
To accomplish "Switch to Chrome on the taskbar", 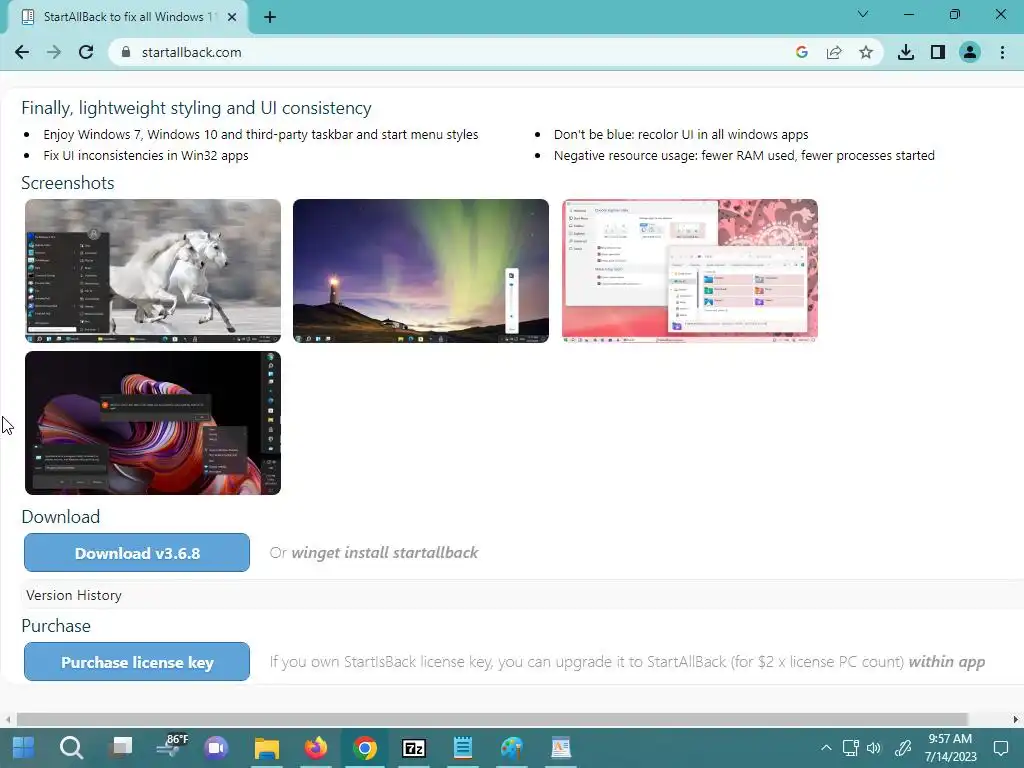I will [x=364, y=748].
